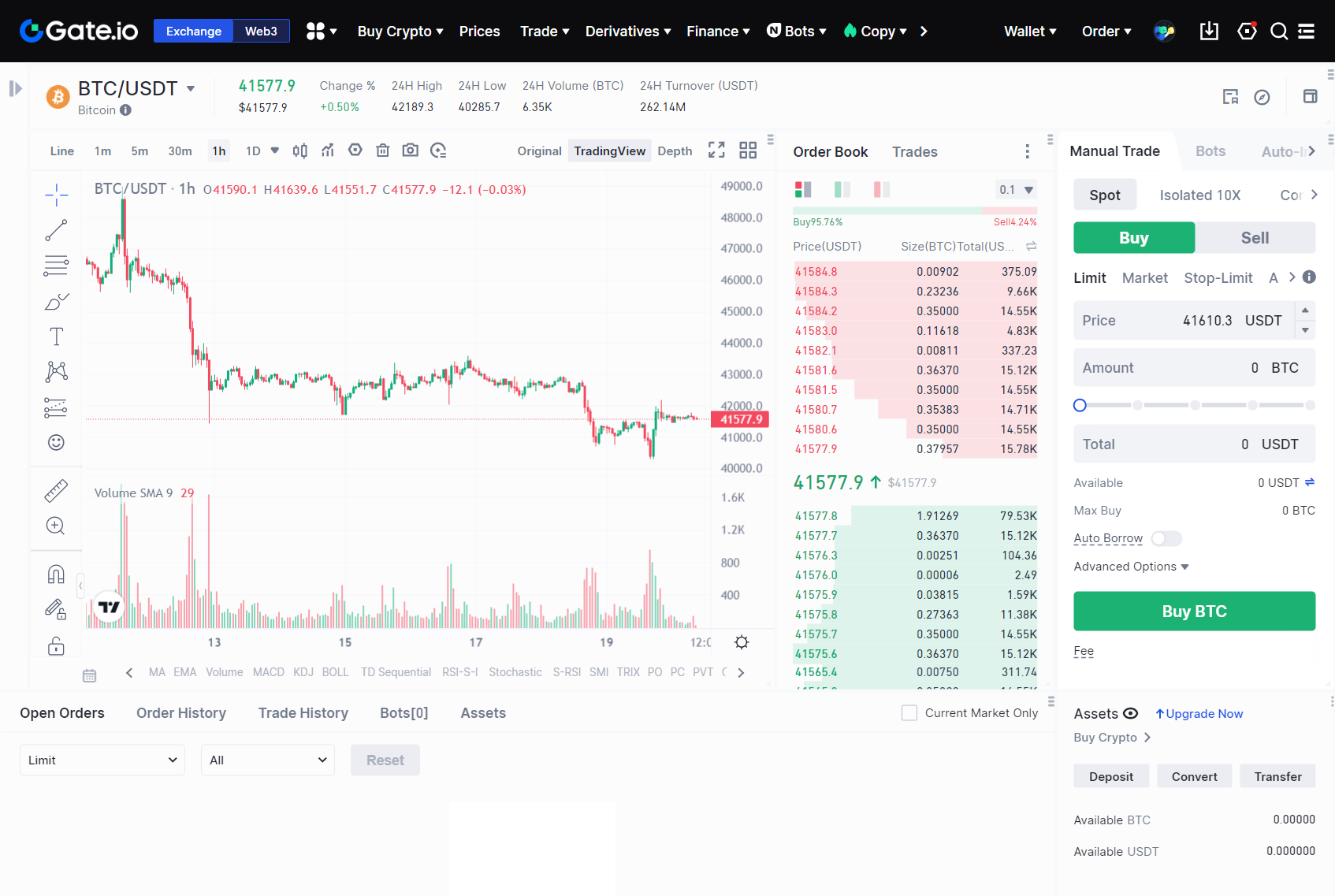This screenshot has height=896, width=1335.
Task: Select the Text annotation tool
Action: coord(56,336)
